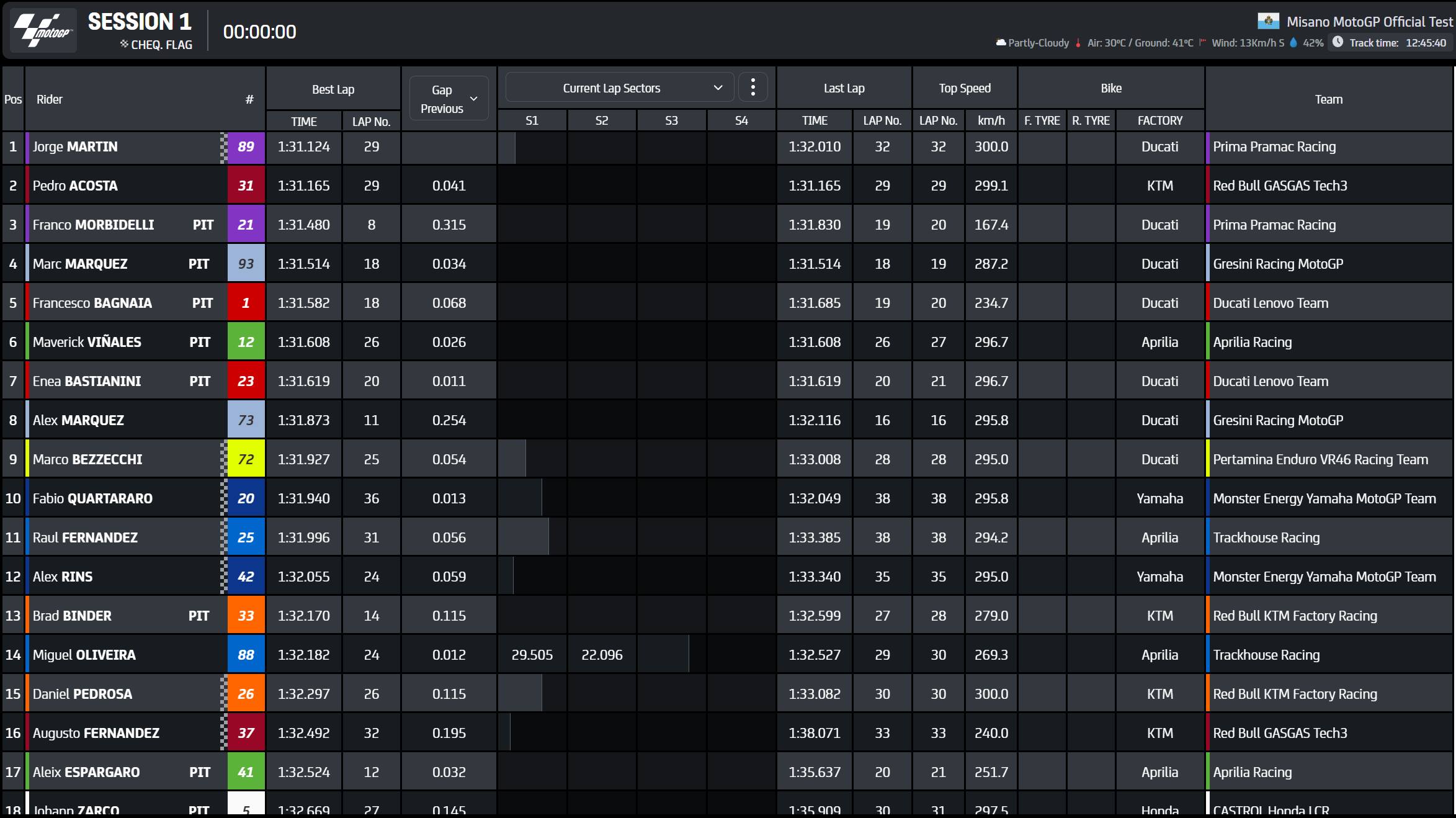This screenshot has height=818, width=1456.
Task: Select the Top Speed column header
Action: click(x=965, y=88)
